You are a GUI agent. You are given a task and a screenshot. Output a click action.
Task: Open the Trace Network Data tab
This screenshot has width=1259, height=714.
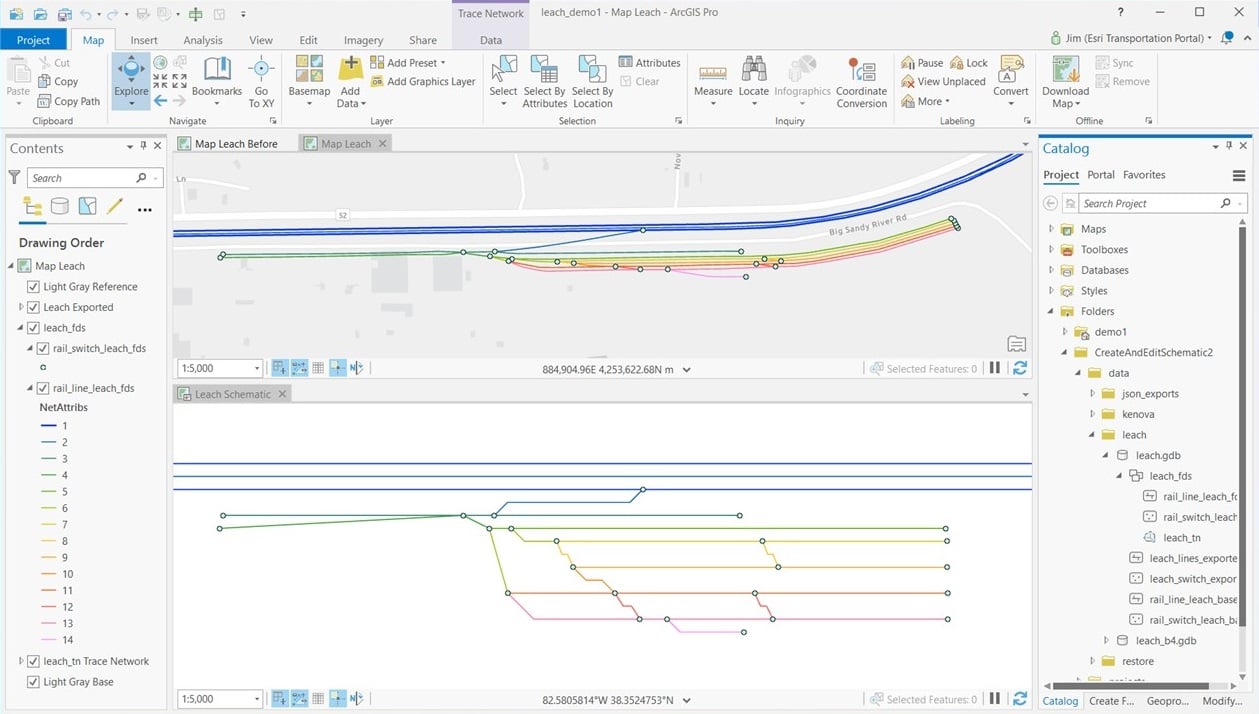point(491,40)
